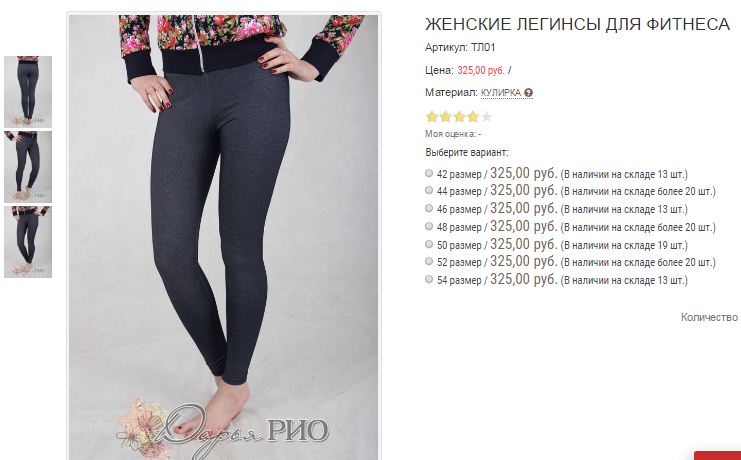Open the КУЛИРКА material link
The image size is (741, 460).
coord(500,93)
